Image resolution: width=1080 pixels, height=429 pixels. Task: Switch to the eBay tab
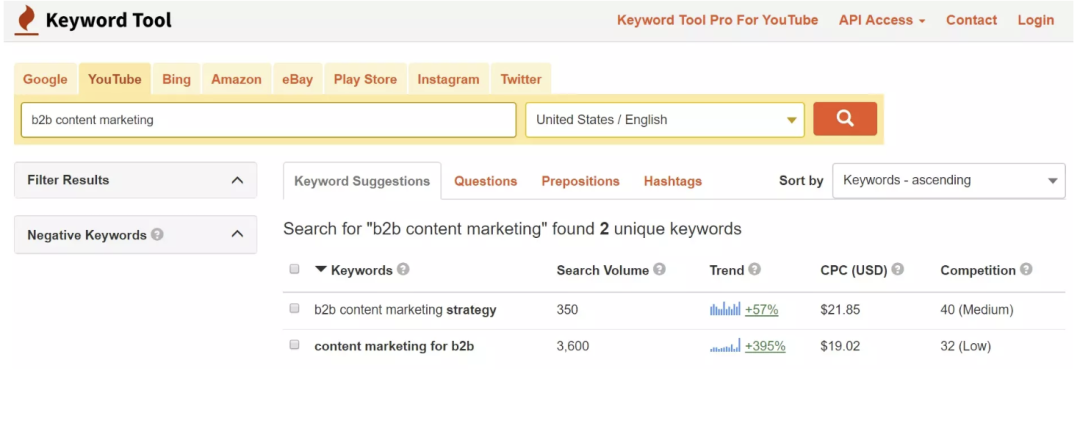298,79
